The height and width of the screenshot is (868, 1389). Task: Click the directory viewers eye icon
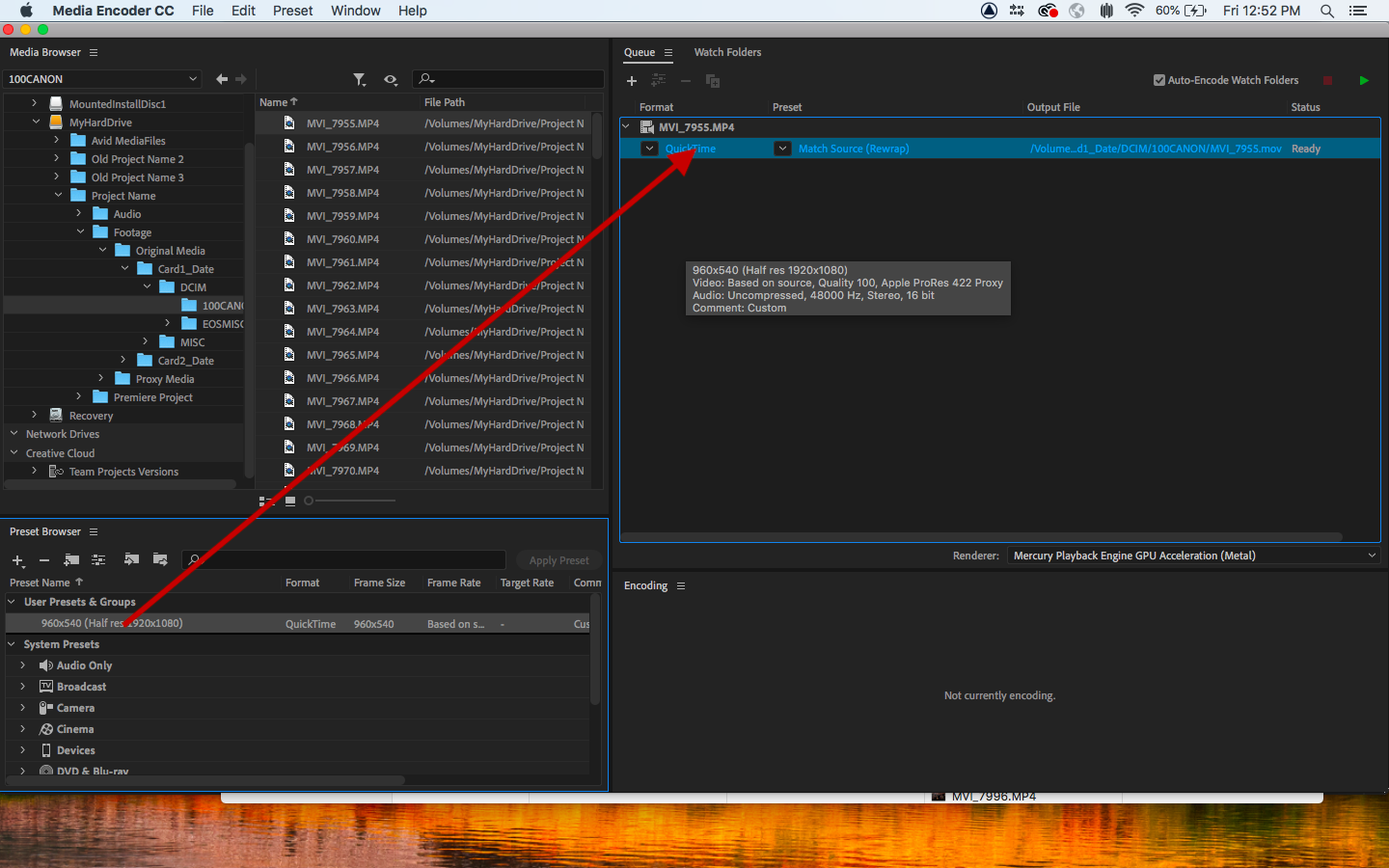[391, 79]
